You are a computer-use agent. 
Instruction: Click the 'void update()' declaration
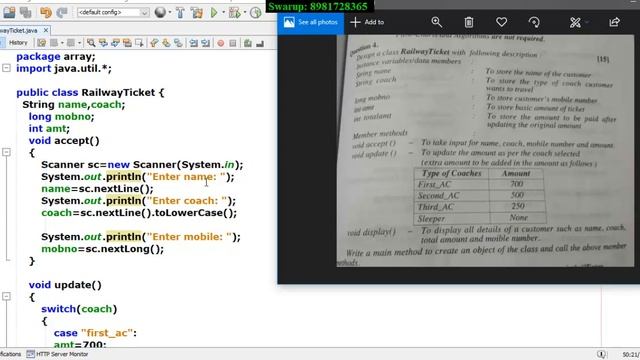(x=65, y=285)
